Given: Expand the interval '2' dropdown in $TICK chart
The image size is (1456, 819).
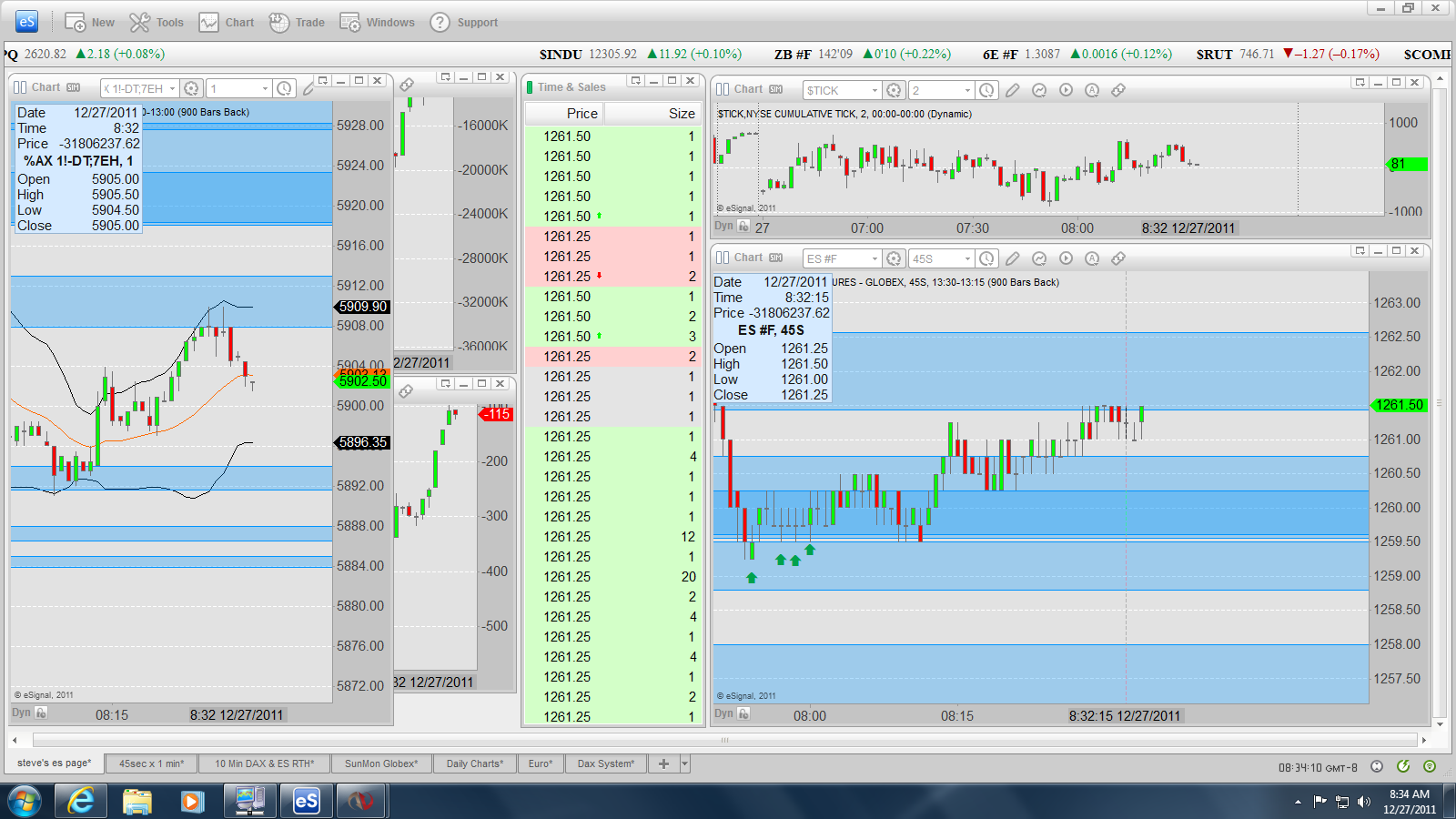Looking at the screenshot, I should [x=967, y=90].
